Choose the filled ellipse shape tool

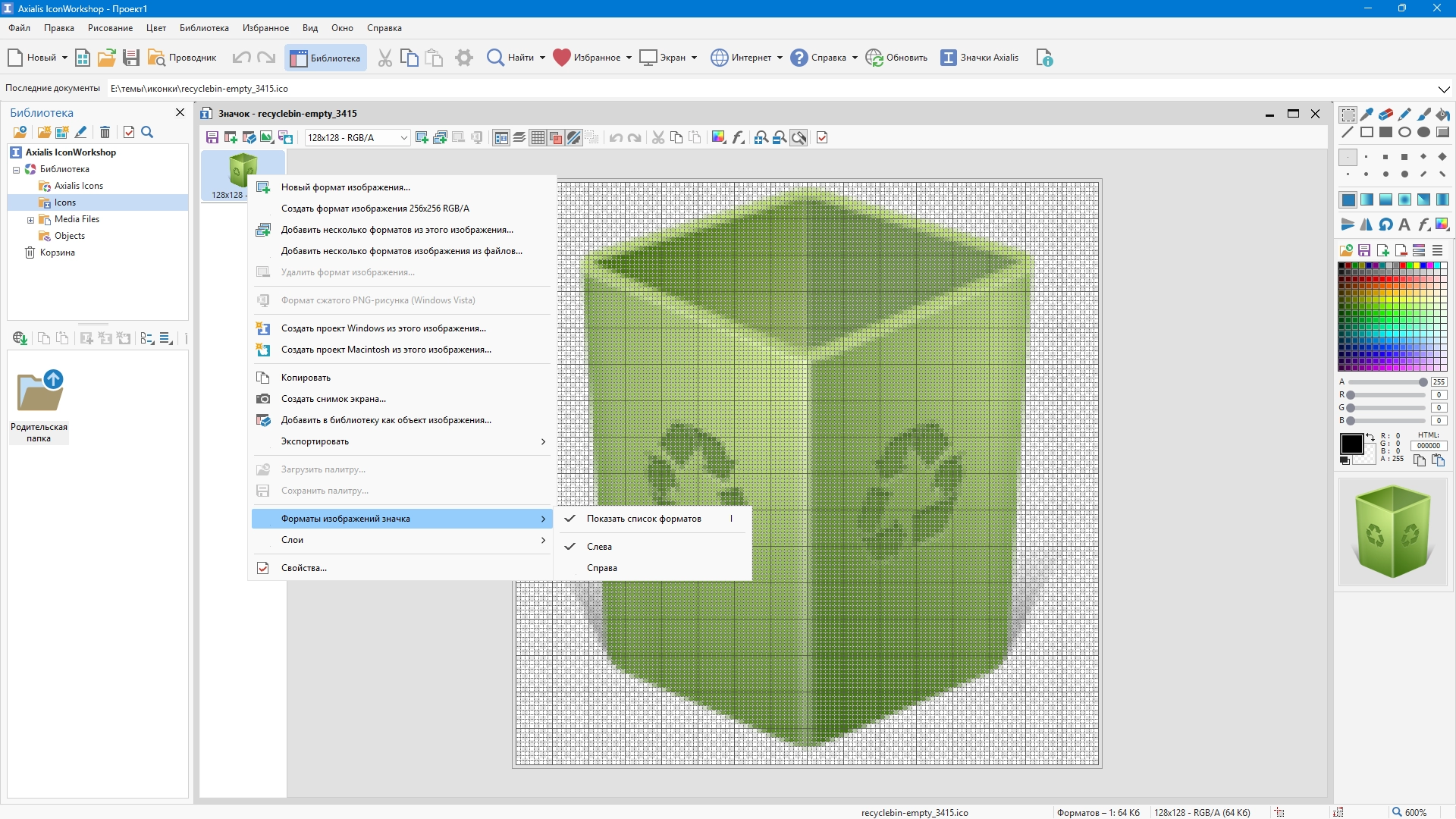[1423, 132]
